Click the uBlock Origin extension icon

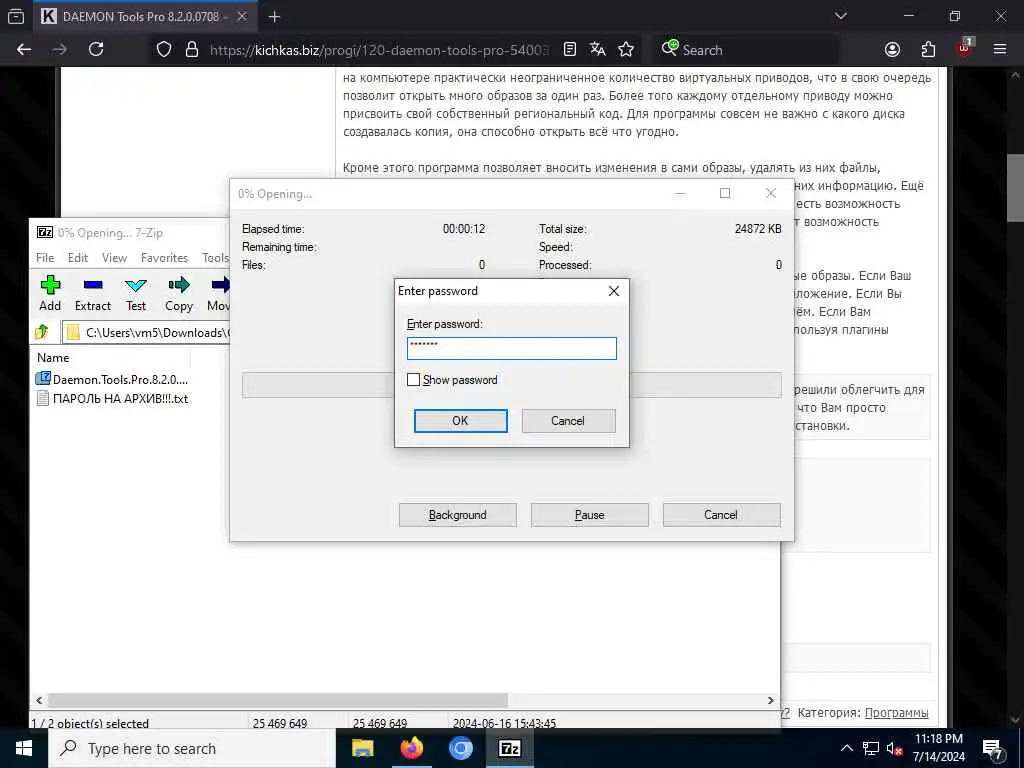[x=965, y=48]
